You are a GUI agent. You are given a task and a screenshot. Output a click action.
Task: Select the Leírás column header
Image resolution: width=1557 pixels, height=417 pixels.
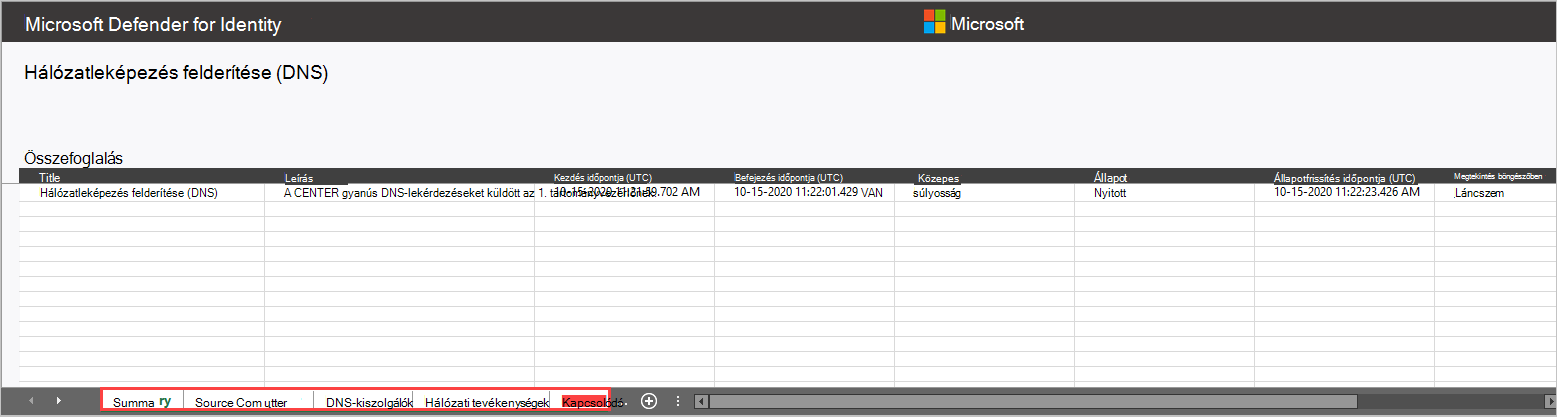[x=299, y=177]
